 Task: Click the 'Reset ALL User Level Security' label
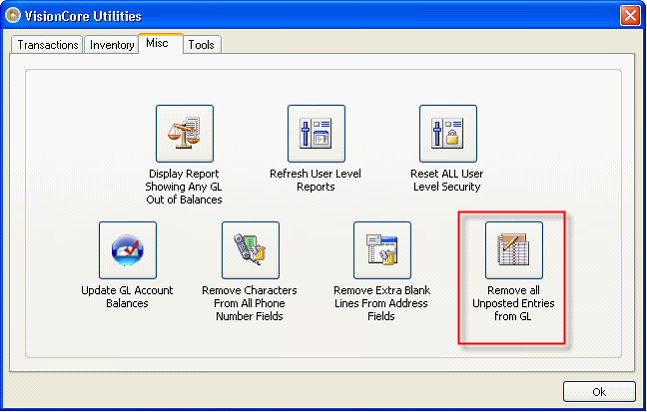[447, 180]
